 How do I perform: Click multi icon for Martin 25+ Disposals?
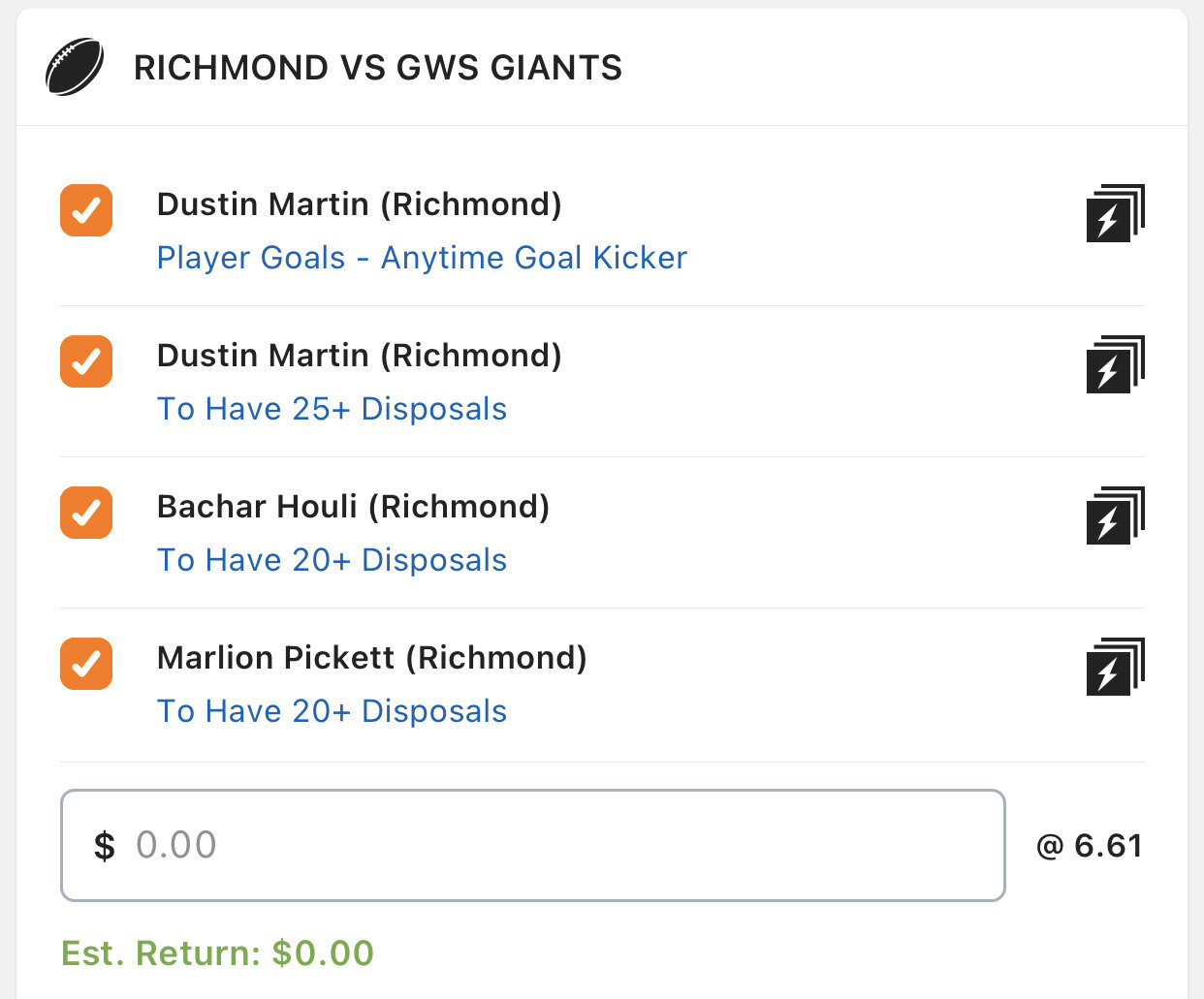[1115, 364]
